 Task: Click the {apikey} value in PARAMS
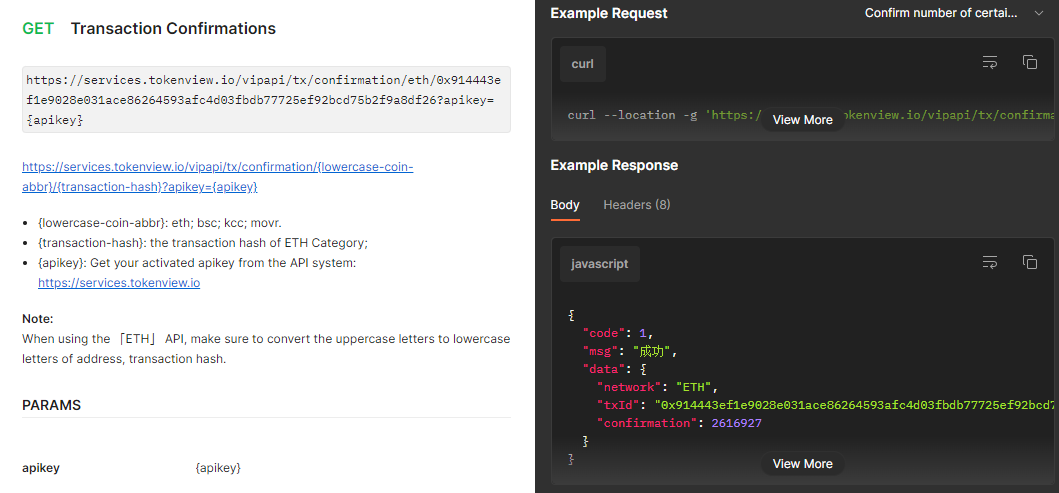[x=218, y=468]
